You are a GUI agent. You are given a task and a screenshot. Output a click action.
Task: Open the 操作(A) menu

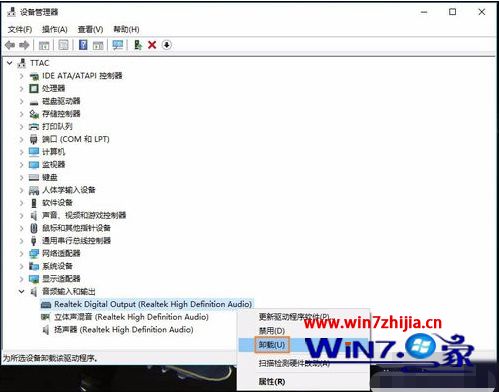[55, 29]
